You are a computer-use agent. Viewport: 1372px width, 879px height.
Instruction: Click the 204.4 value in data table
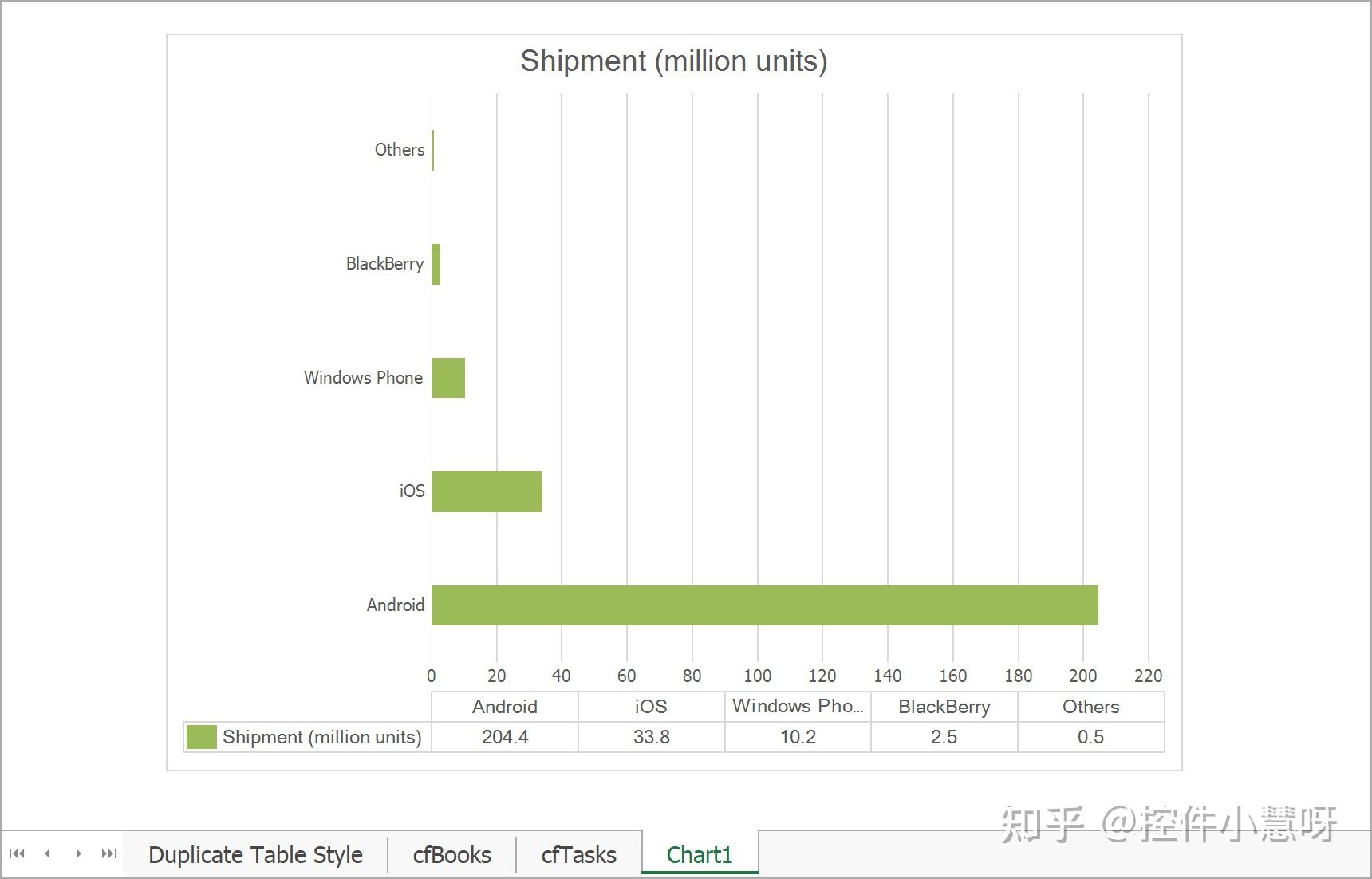[x=505, y=737]
